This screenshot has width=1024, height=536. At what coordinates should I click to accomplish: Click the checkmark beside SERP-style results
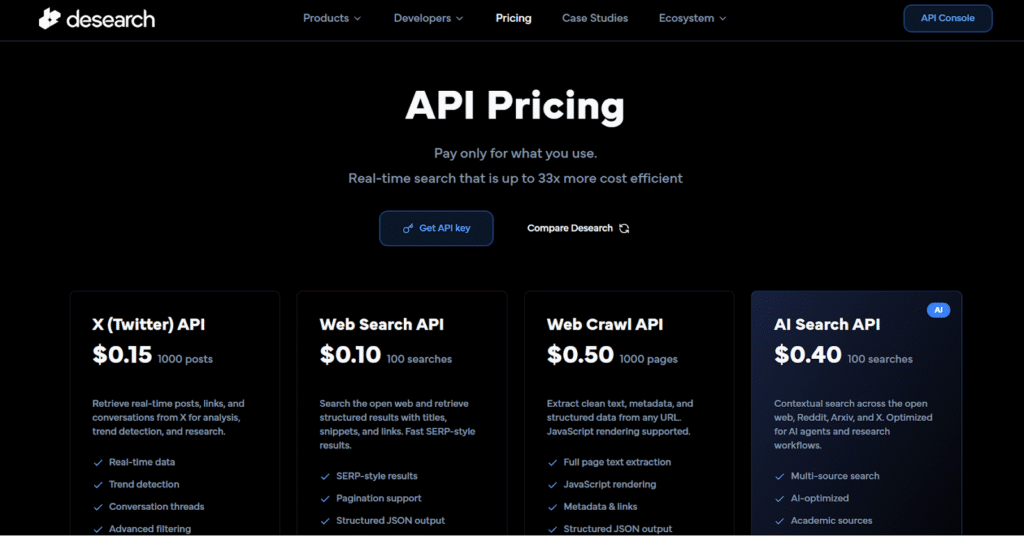[325, 476]
